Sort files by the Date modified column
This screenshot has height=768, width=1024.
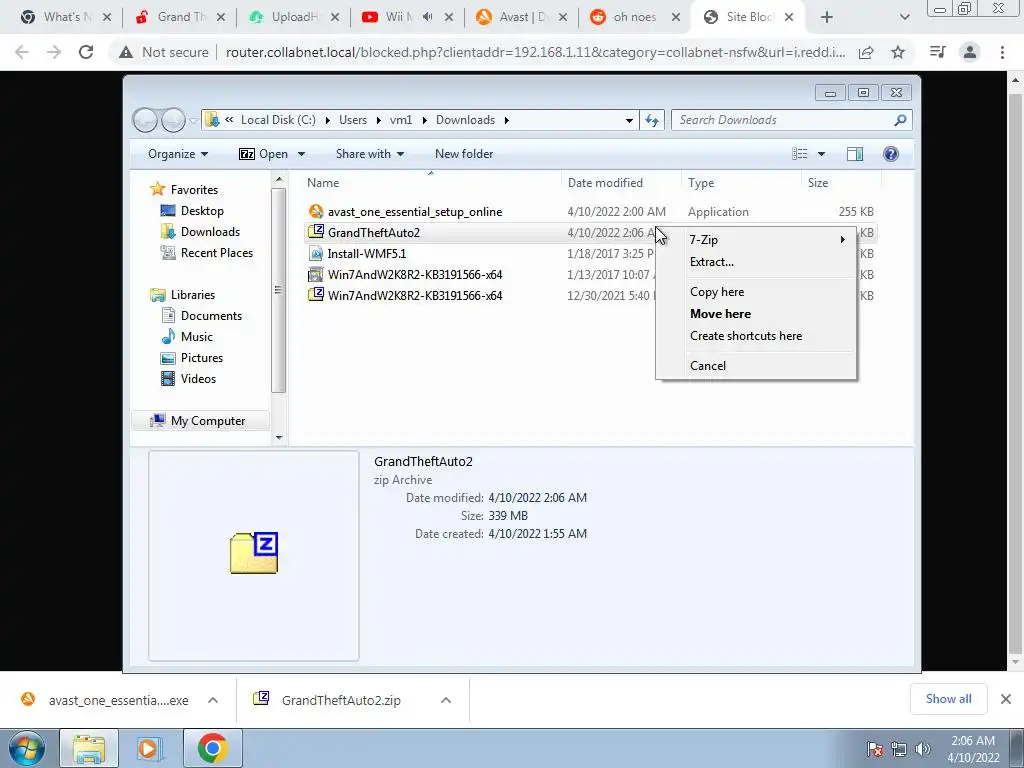tap(605, 183)
